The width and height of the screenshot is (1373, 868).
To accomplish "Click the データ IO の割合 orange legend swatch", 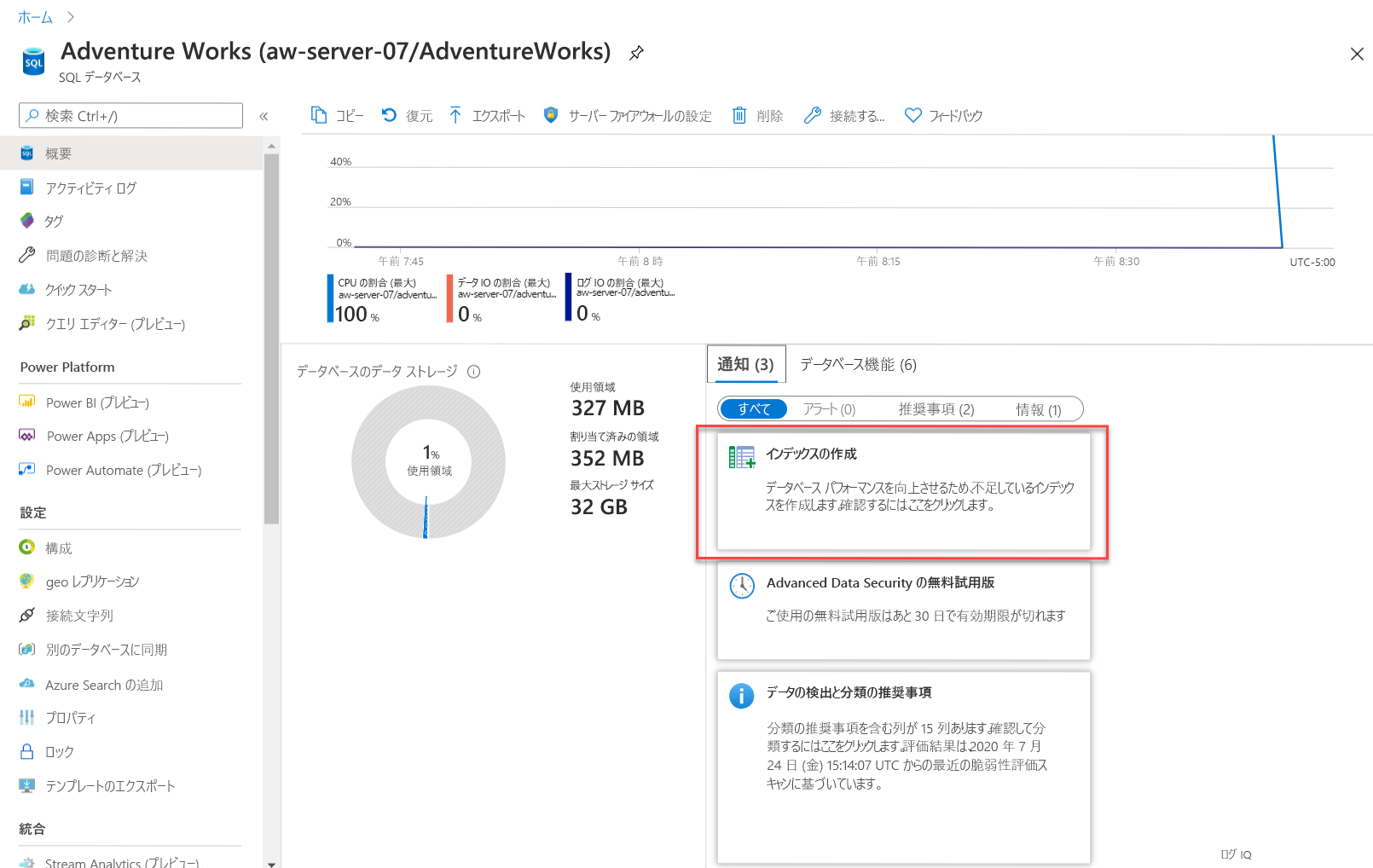I will pos(449,298).
